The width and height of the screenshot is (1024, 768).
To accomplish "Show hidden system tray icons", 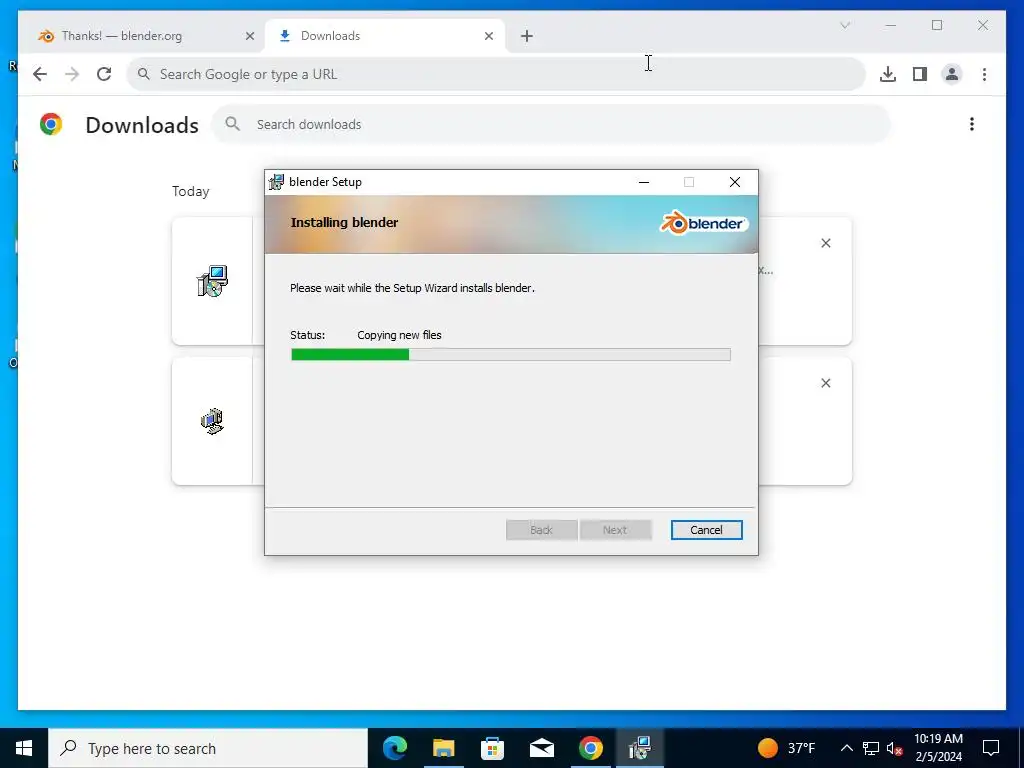I will pyautogui.click(x=846, y=748).
